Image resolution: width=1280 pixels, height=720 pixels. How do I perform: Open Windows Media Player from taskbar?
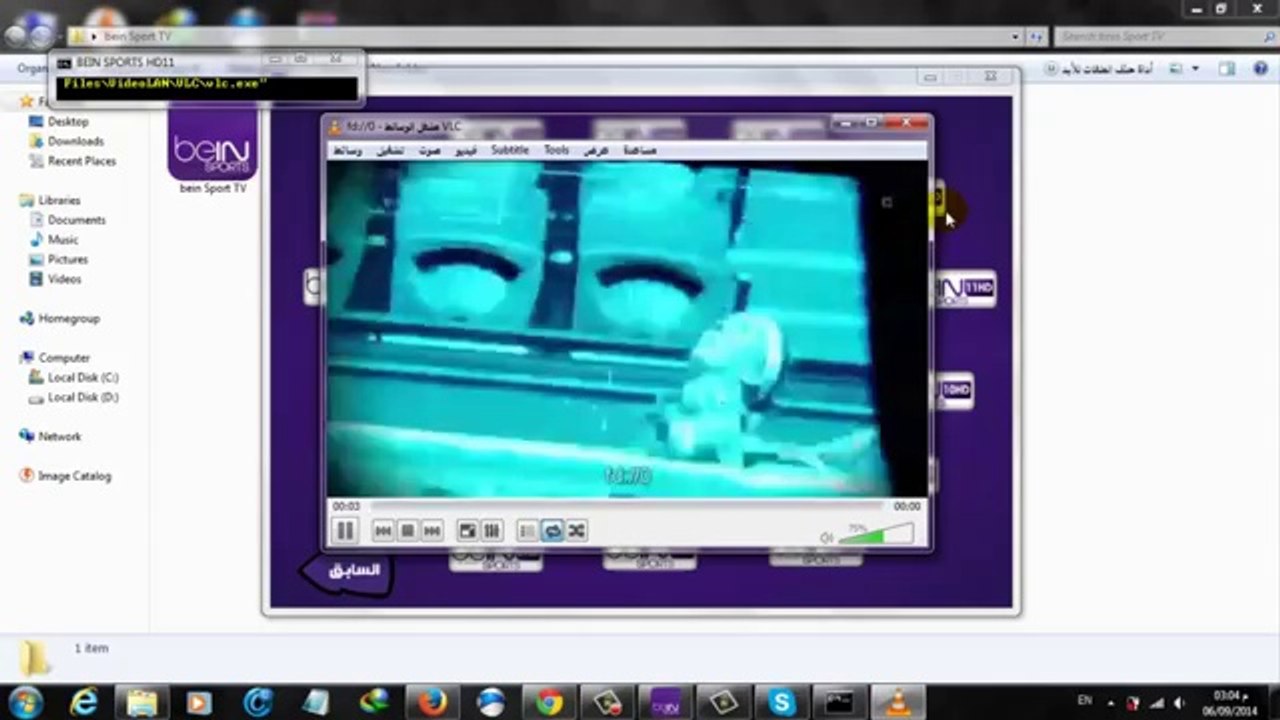coord(200,702)
